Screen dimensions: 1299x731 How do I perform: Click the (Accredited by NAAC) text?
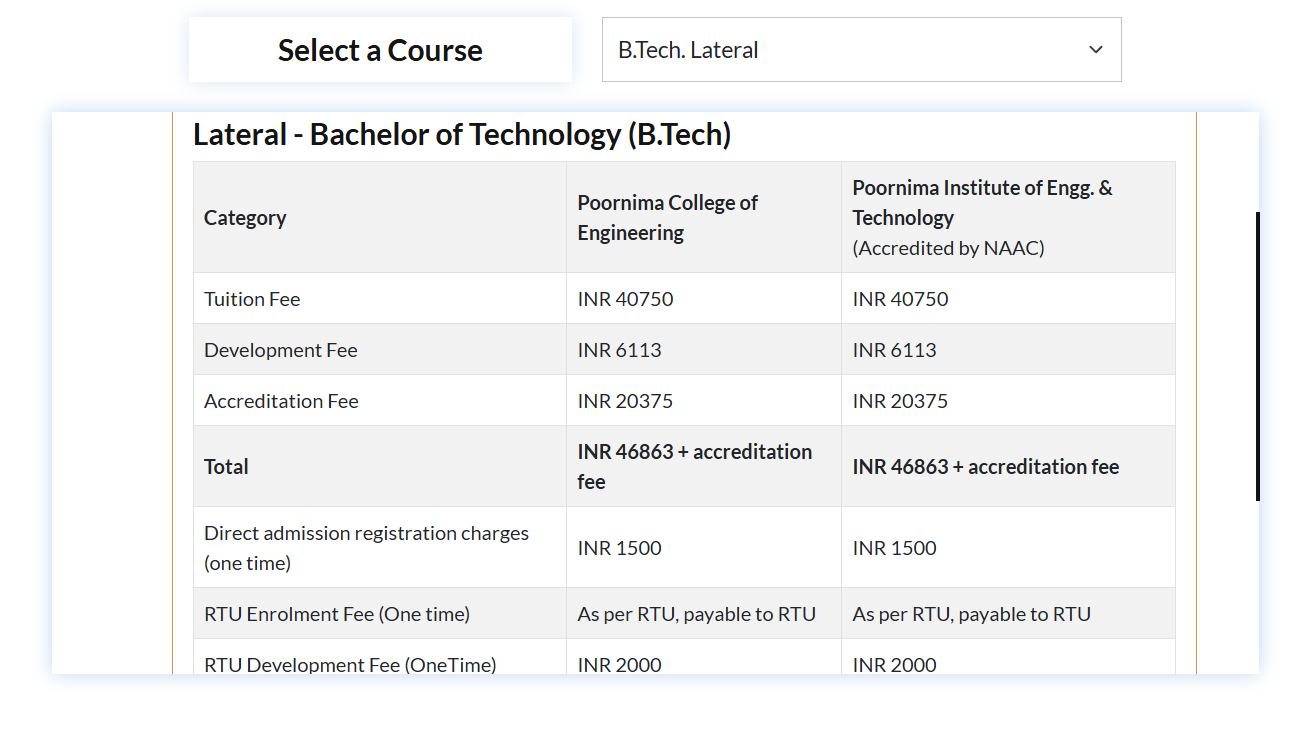(x=948, y=248)
